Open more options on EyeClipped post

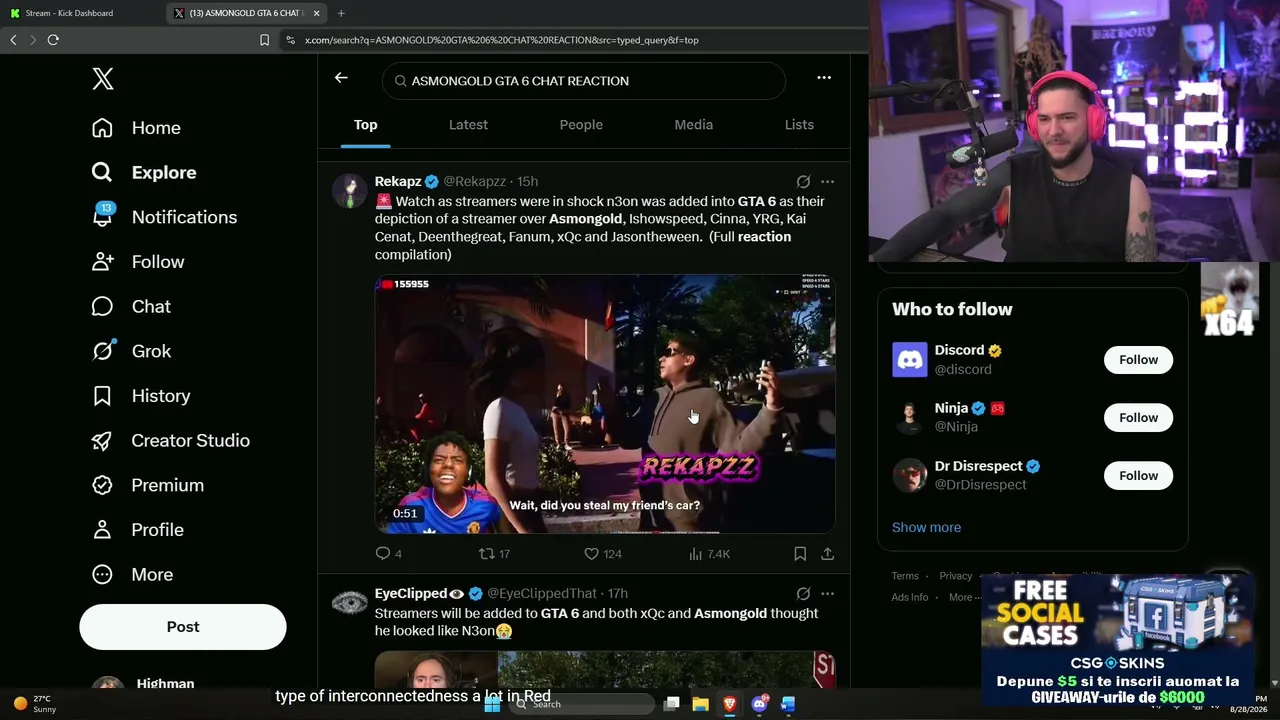click(x=827, y=593)
